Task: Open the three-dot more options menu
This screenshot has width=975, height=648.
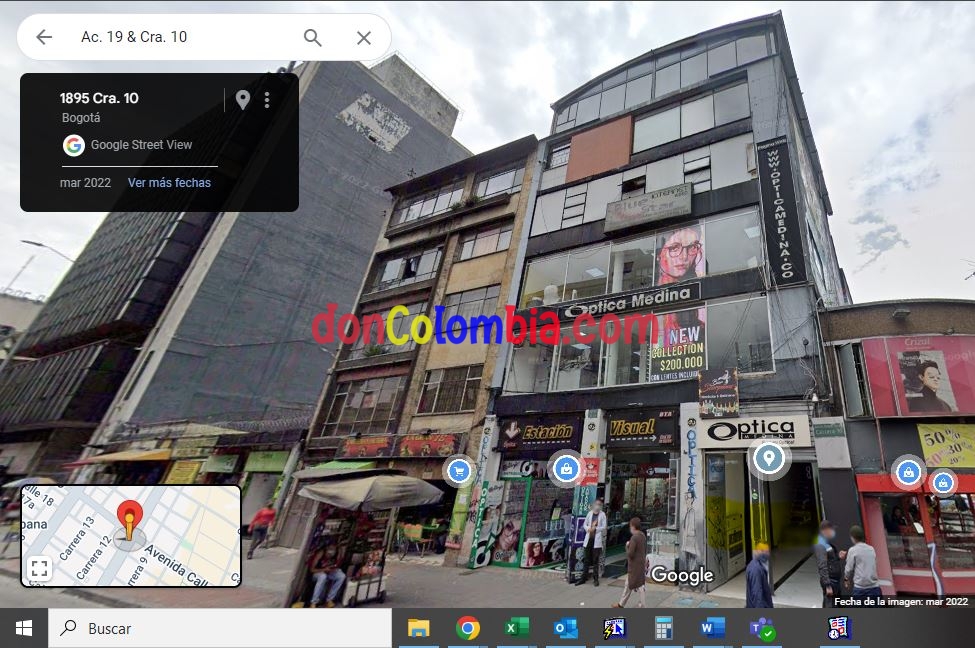Action: (x=267, y=100)
